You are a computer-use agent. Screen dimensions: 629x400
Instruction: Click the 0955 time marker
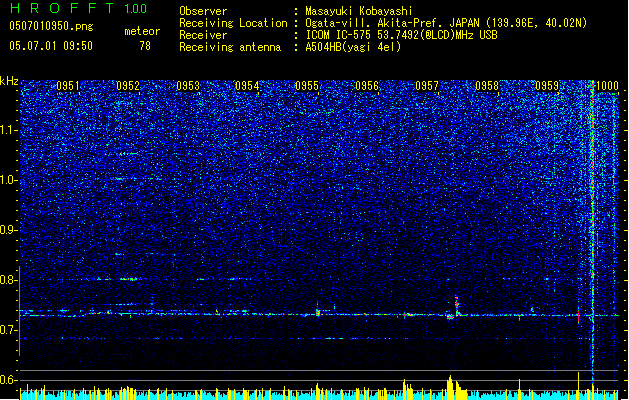307,86
